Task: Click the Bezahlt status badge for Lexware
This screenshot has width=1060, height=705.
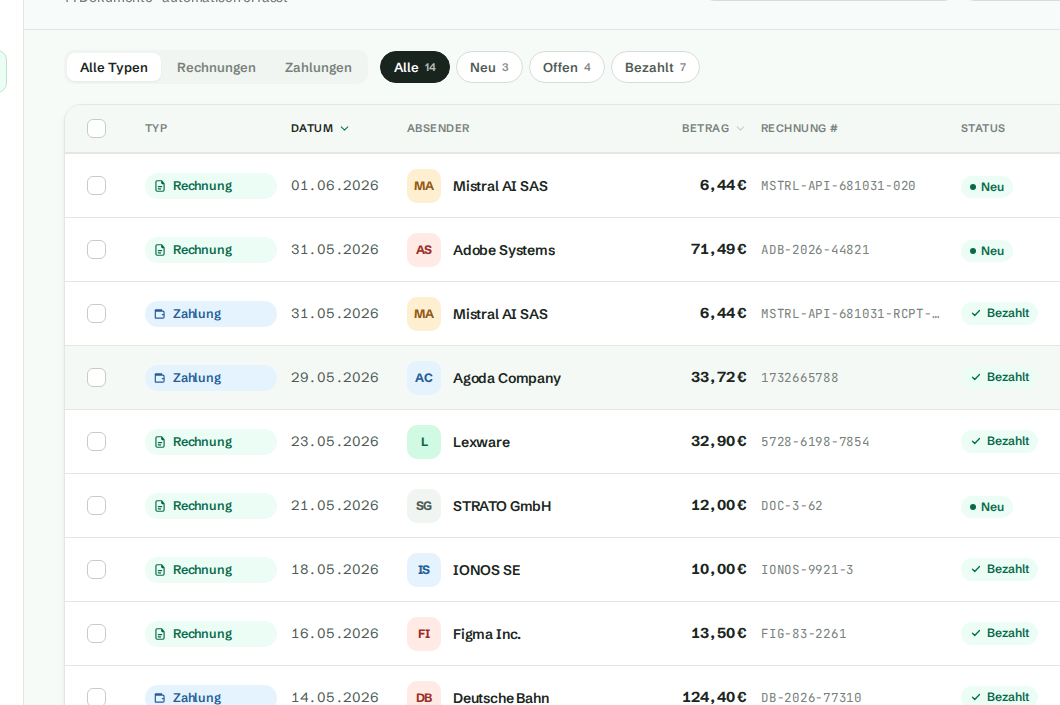Action: coord(999,441)
